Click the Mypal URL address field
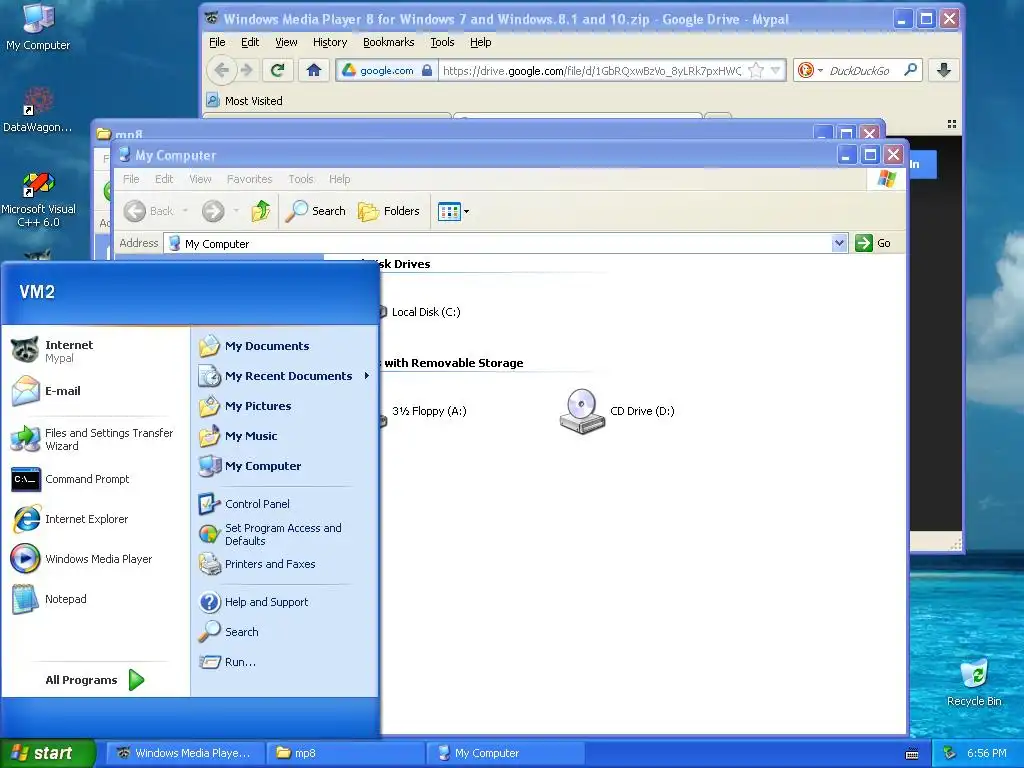 click(x=593, y=71)
